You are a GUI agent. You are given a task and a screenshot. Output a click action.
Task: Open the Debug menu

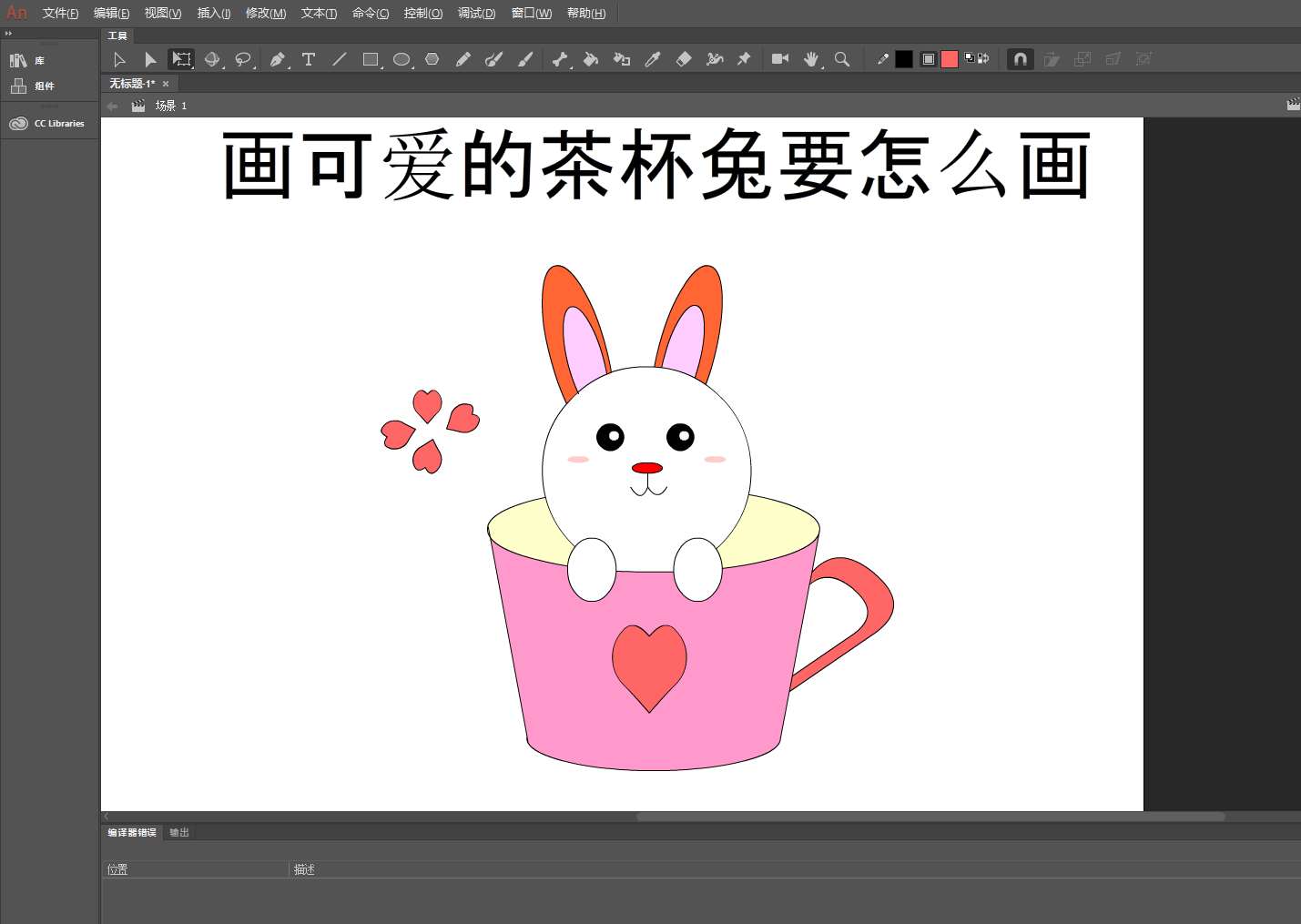(x=476, y=13)
